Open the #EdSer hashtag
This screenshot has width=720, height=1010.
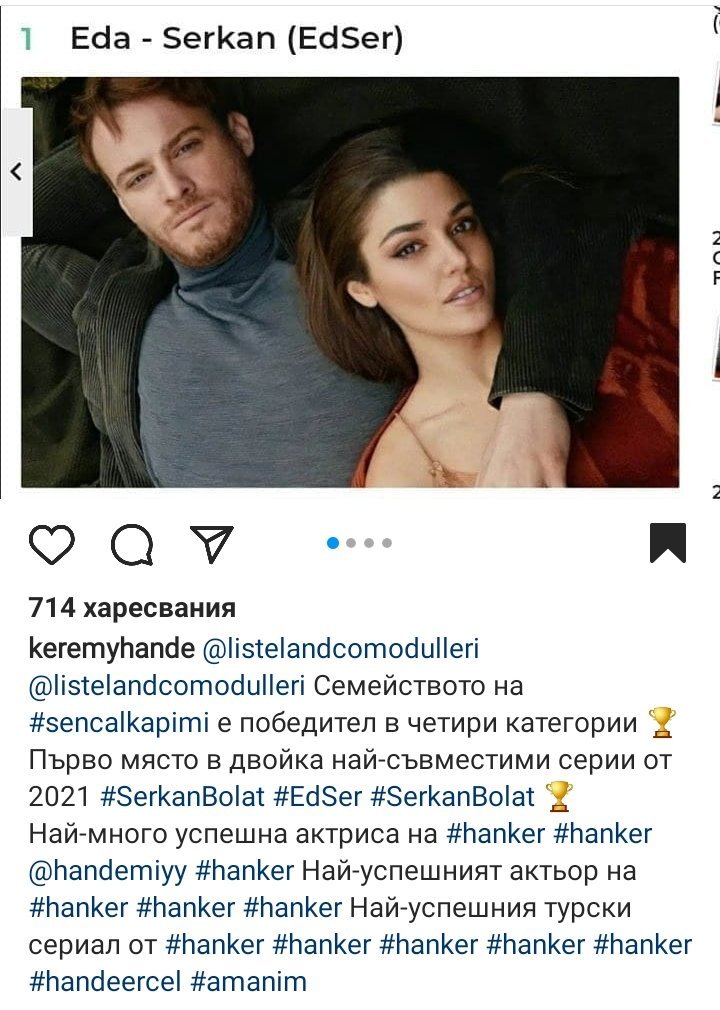(x=317, y=797)
